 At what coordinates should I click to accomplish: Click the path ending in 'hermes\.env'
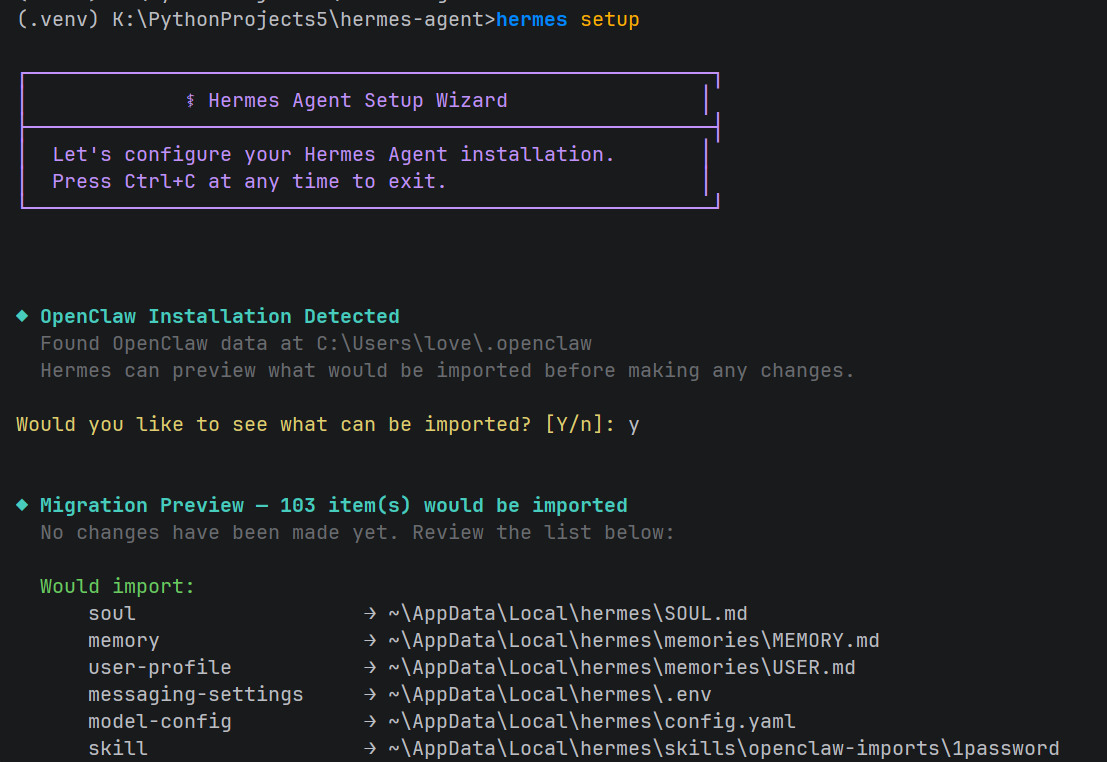tap(549, 694)
